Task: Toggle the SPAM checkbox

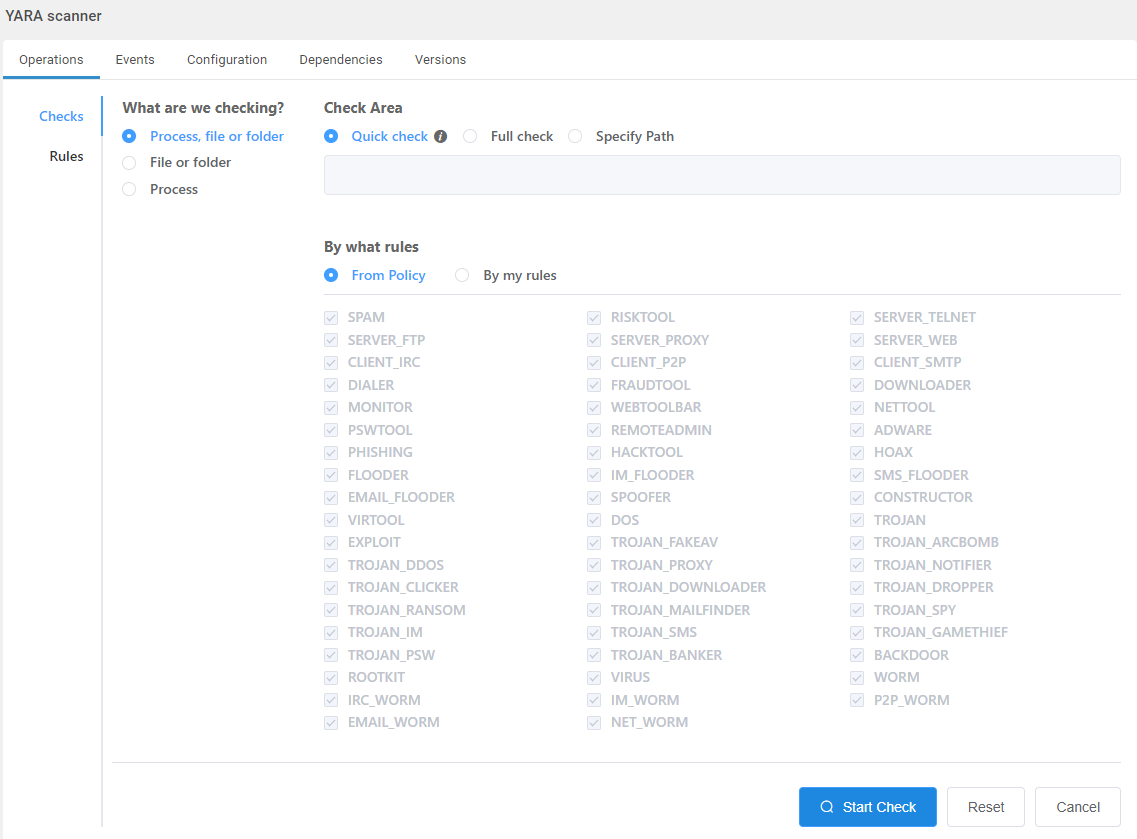Action: click(331, 318)
